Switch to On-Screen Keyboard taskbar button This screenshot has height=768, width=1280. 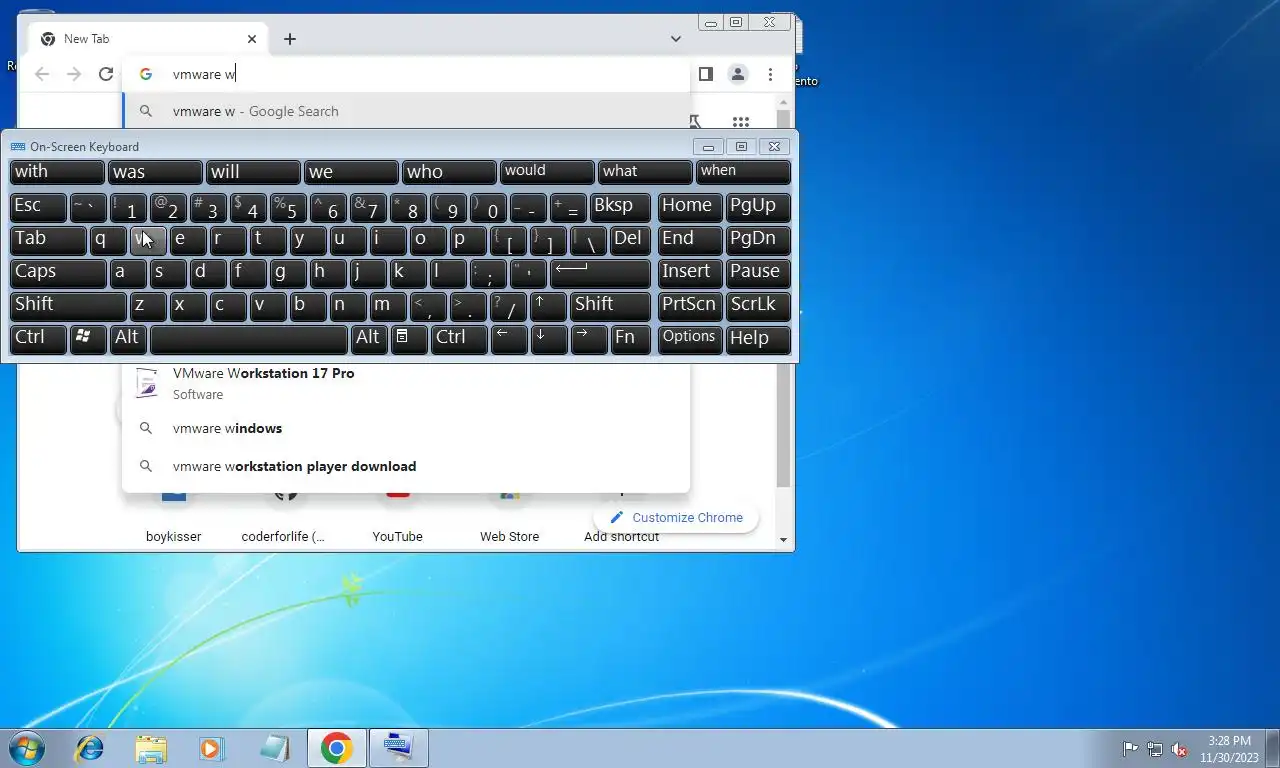(399, 748)
